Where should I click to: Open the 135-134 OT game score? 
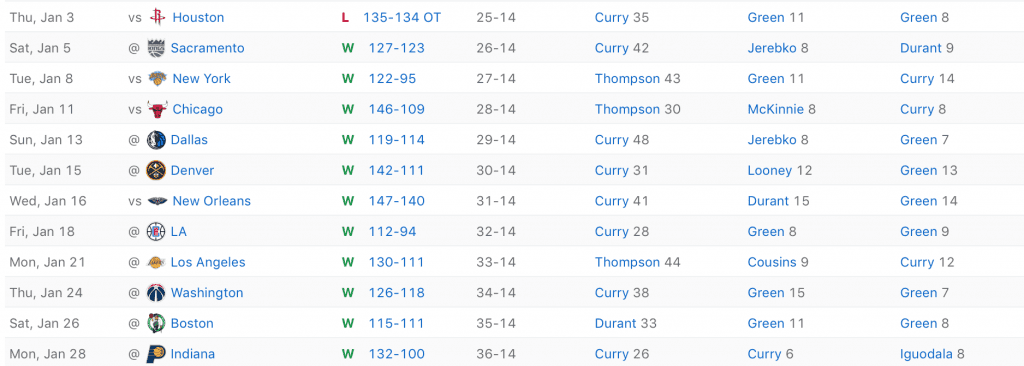402,18
